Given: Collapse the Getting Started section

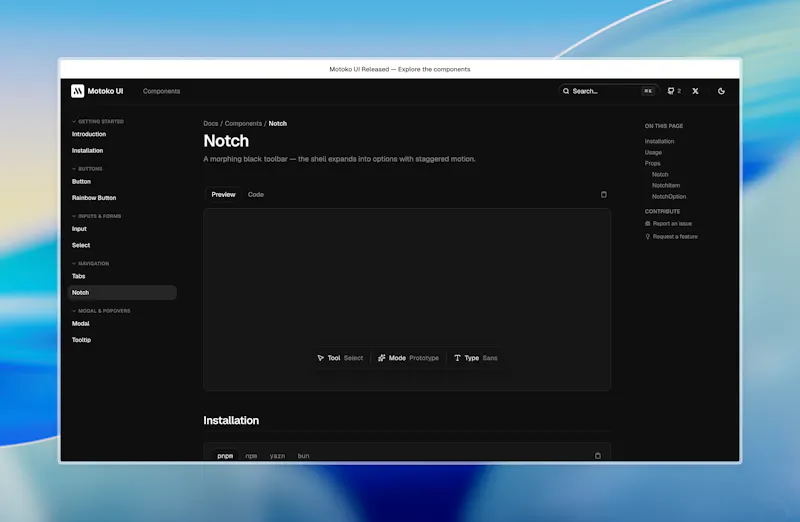Looking at the screenshot, I should point(97,121).
